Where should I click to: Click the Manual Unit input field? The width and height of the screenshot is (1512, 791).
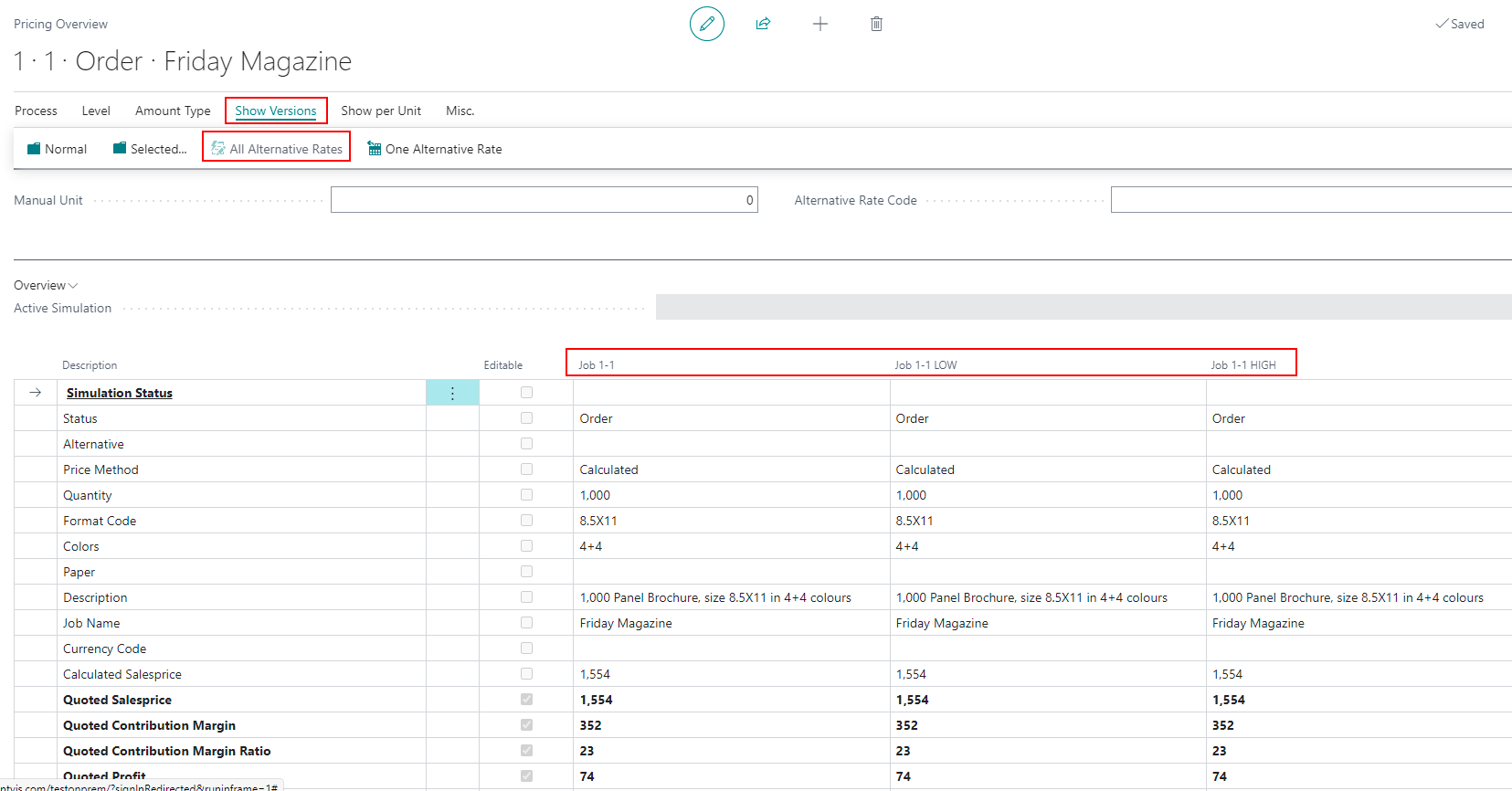pos(545,200)
